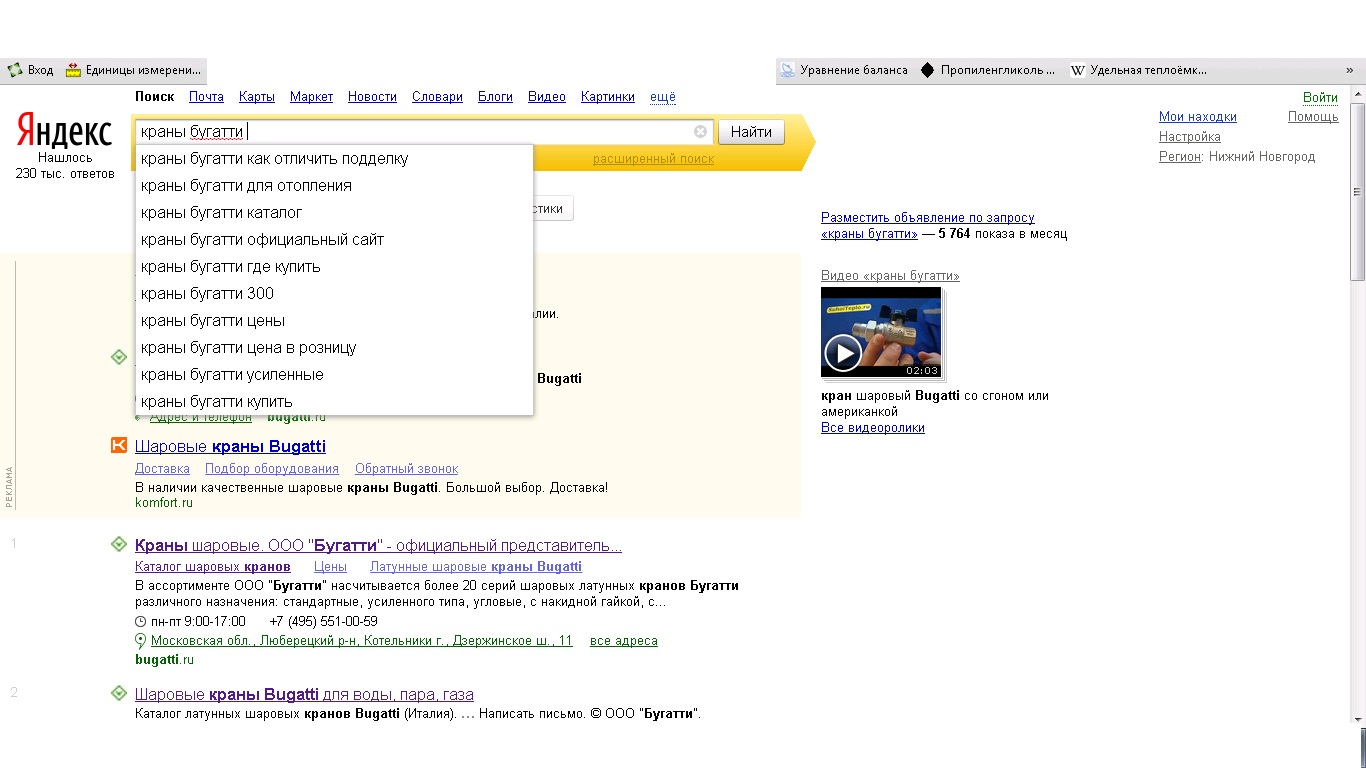Switch to the Картинки tab
The image size is (1366, 768).
click(x=607, y=97)
